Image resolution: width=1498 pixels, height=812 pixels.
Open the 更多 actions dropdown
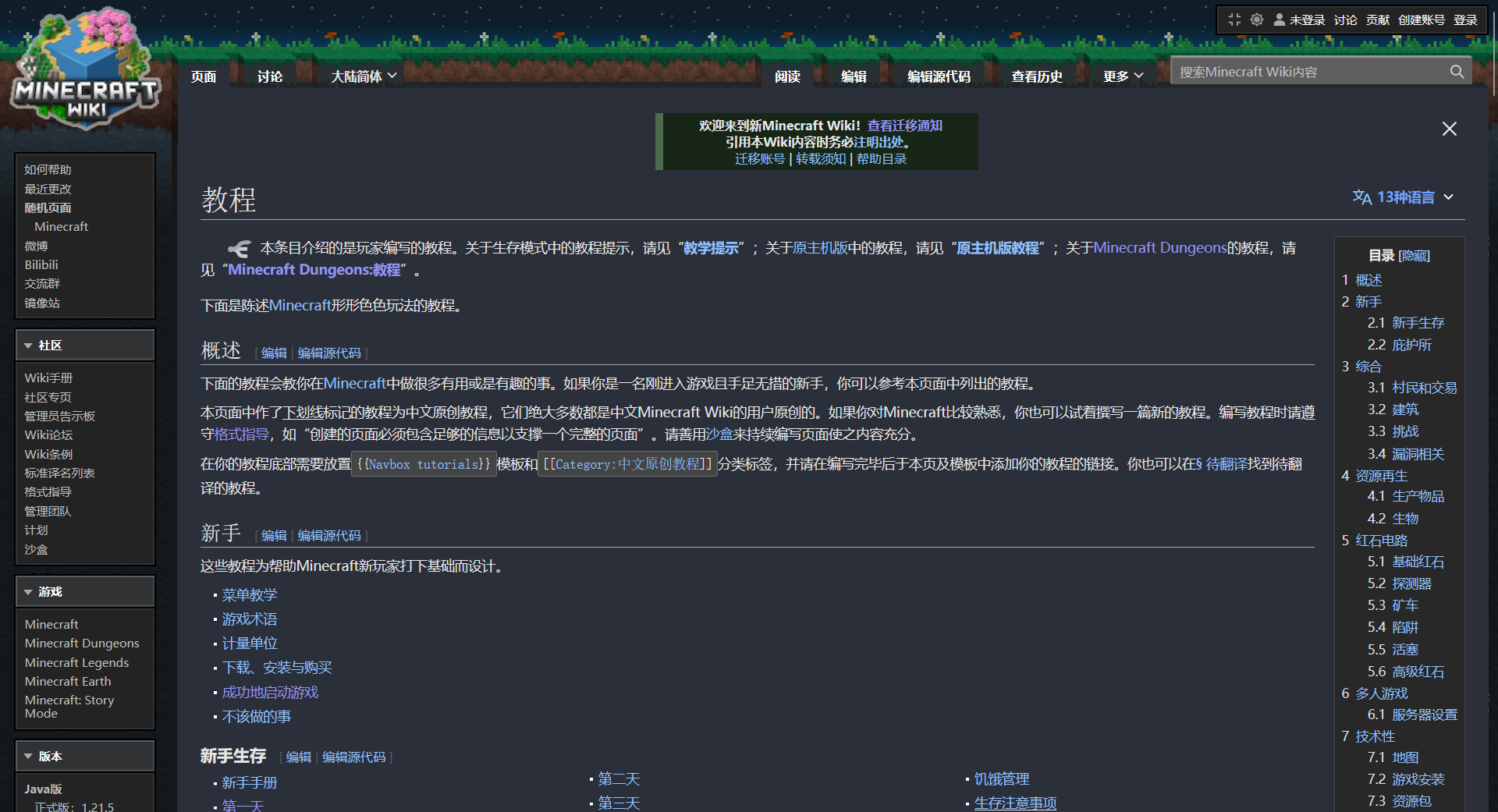click(x=1123, y=76)
